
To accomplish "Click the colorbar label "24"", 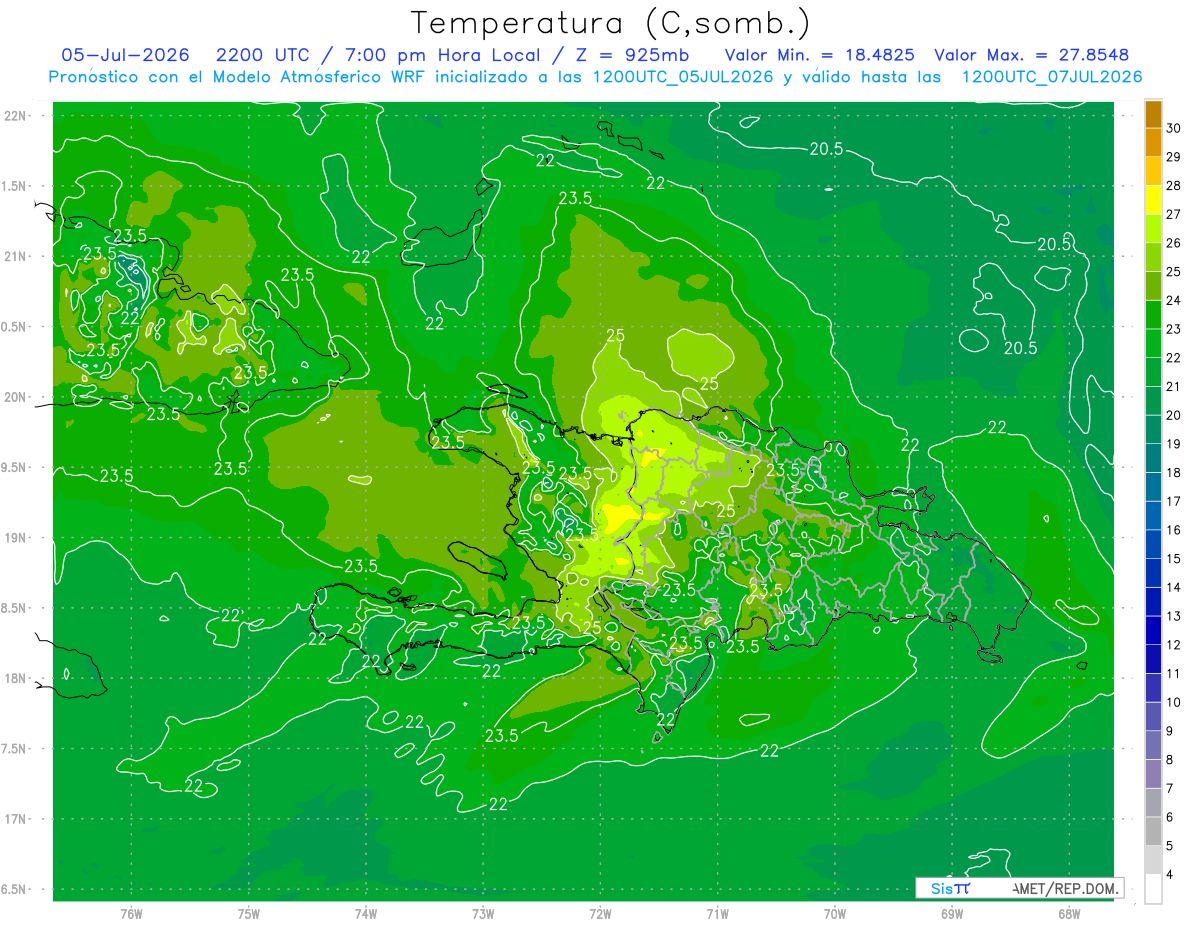I will [1174, 301].
